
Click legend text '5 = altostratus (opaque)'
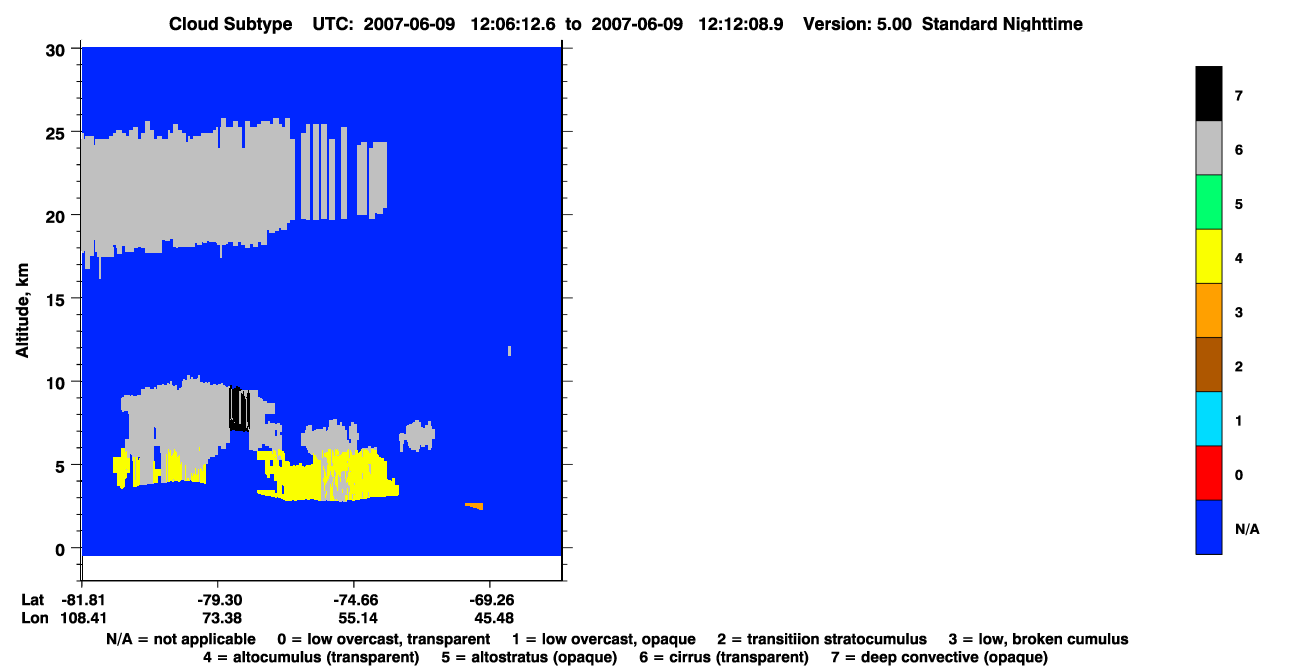(529, 657)
